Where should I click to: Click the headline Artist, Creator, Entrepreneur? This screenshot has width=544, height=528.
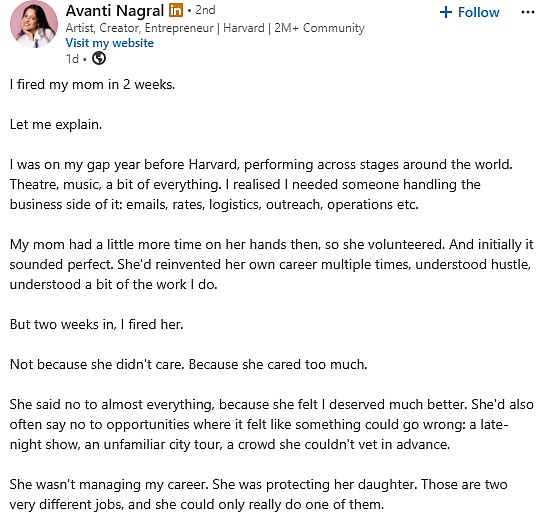[139, 28]
